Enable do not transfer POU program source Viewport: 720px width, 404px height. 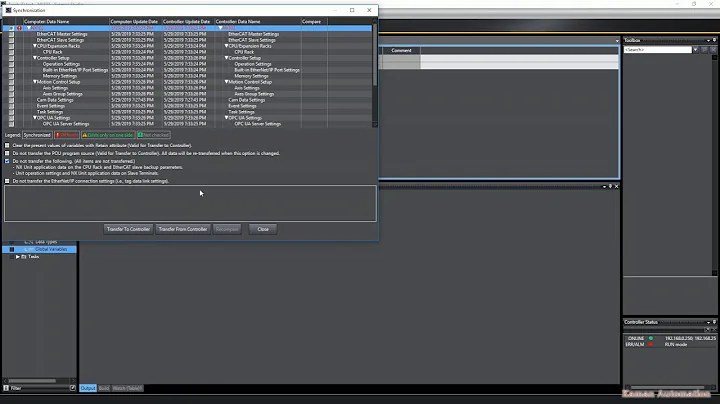pyautogui.click(x=7, y=153)
